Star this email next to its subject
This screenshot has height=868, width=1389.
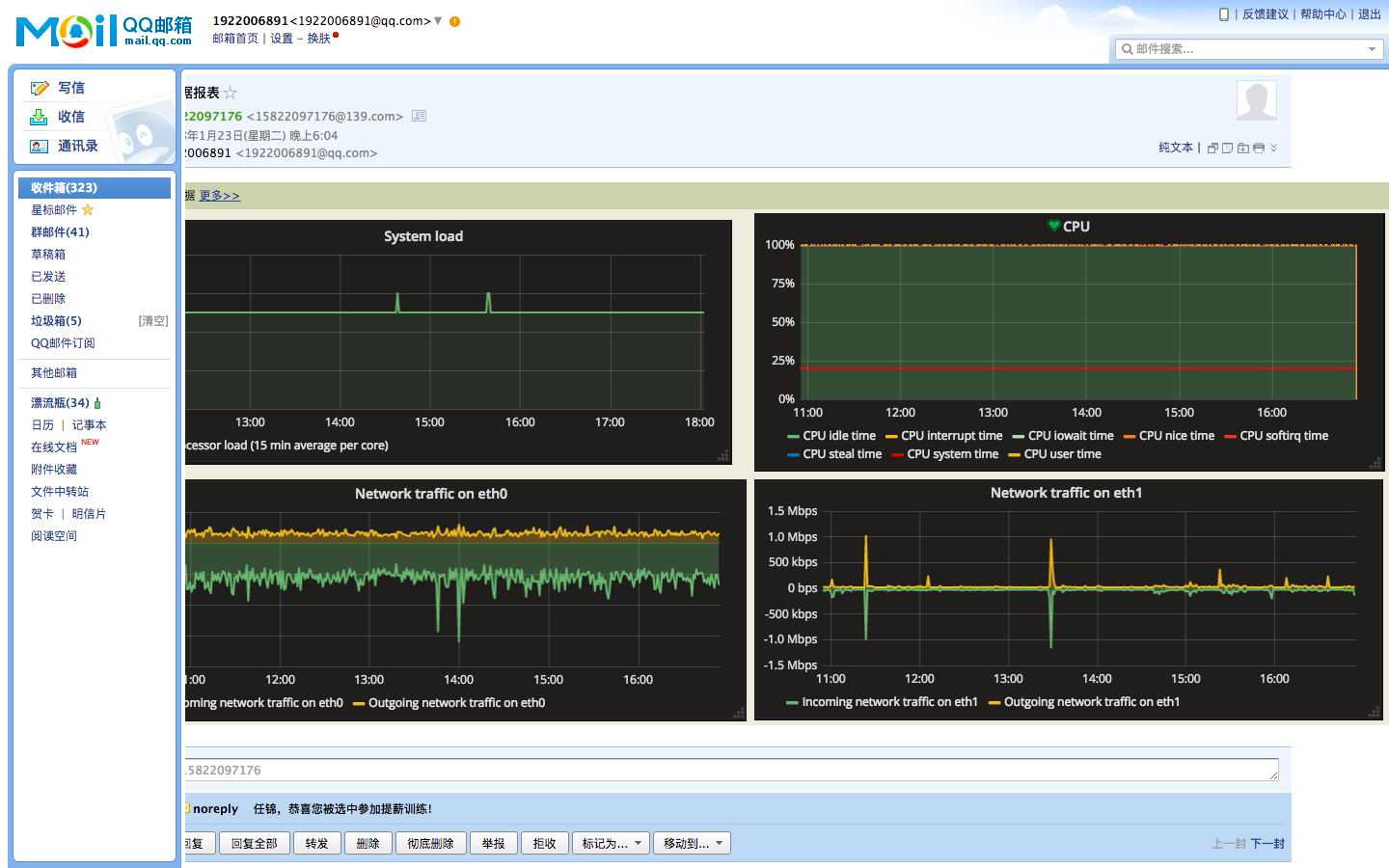coord(230,94)
